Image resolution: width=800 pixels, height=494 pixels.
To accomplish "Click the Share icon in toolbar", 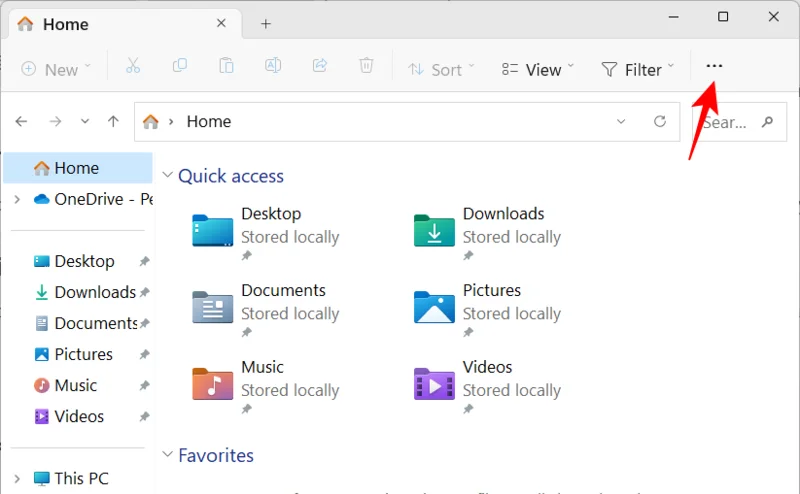I will [x=319, y=65].
